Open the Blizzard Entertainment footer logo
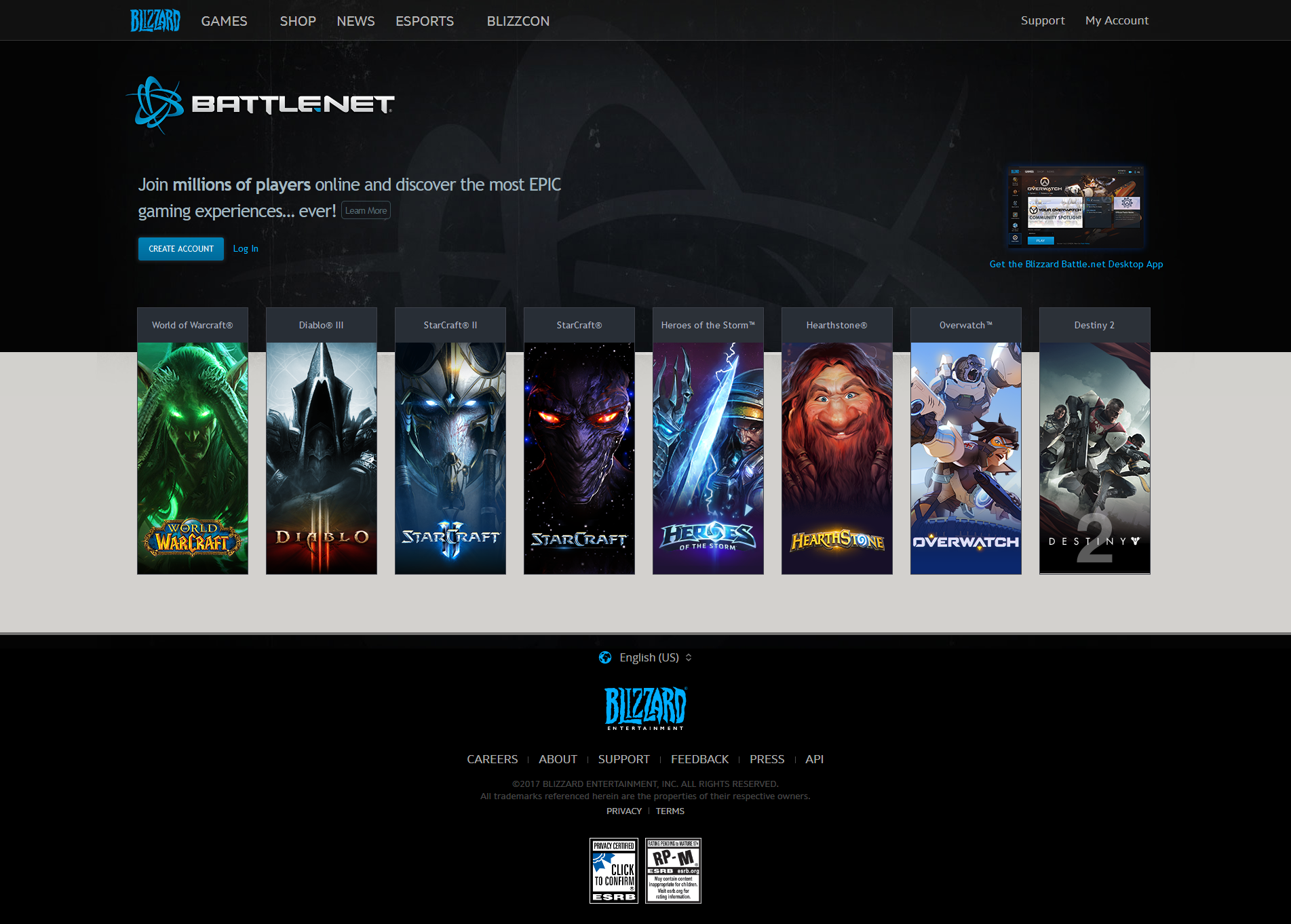The image size is (1291, 924). click(x=645, y=708)
